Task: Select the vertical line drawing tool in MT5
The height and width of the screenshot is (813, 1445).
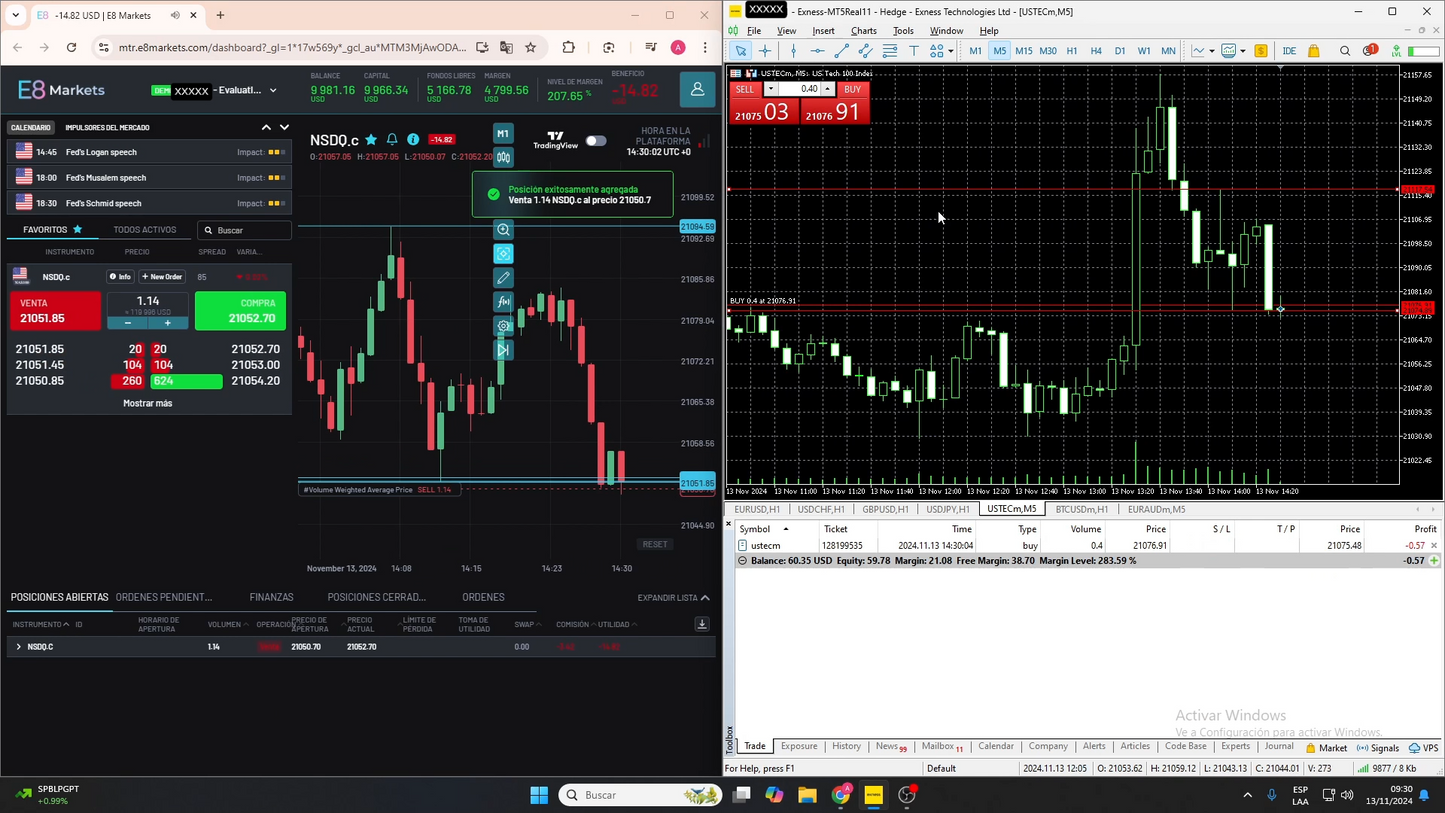Action: tap(793, 51)
